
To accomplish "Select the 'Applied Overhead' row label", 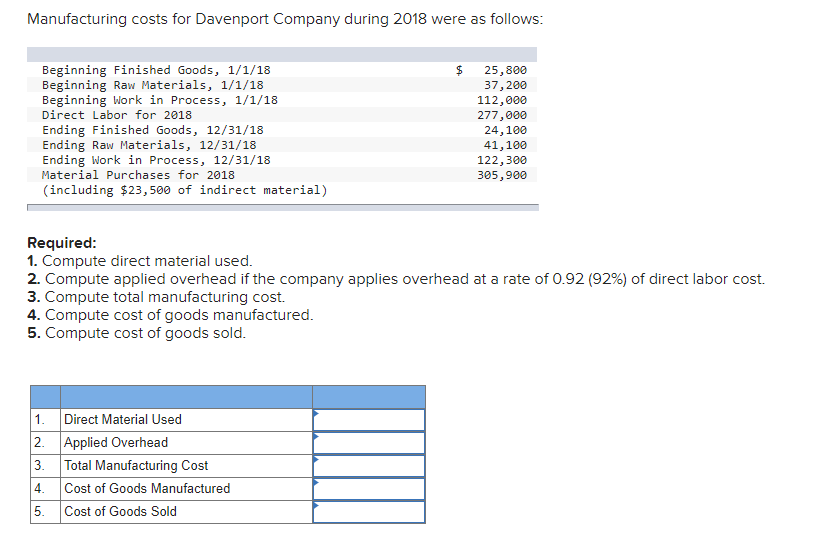I will point(116,442).
